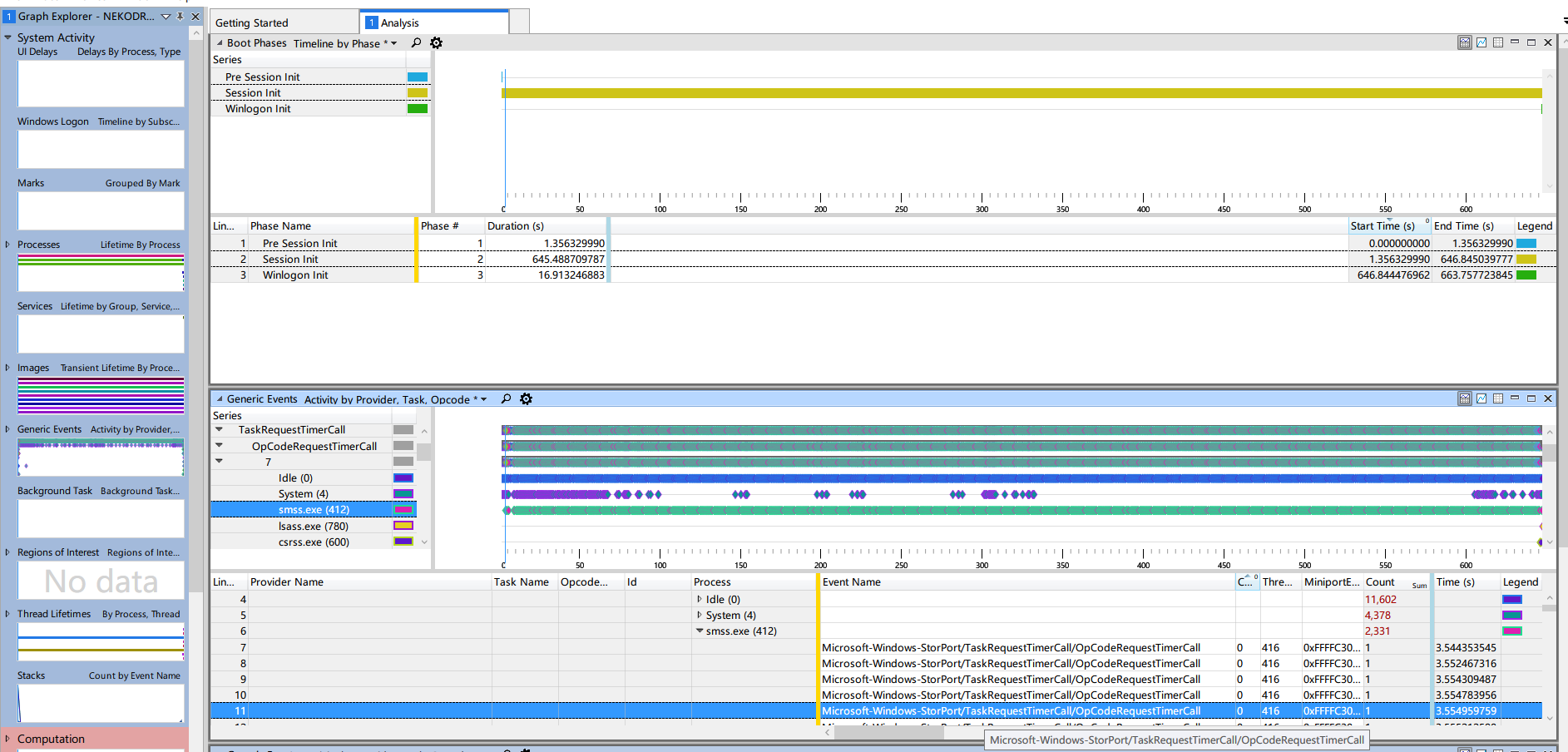This screenshot has width=1568, height=752.
Task: Select the Windows Logon graph thumbnail
Action: click(x=101, y=149)
